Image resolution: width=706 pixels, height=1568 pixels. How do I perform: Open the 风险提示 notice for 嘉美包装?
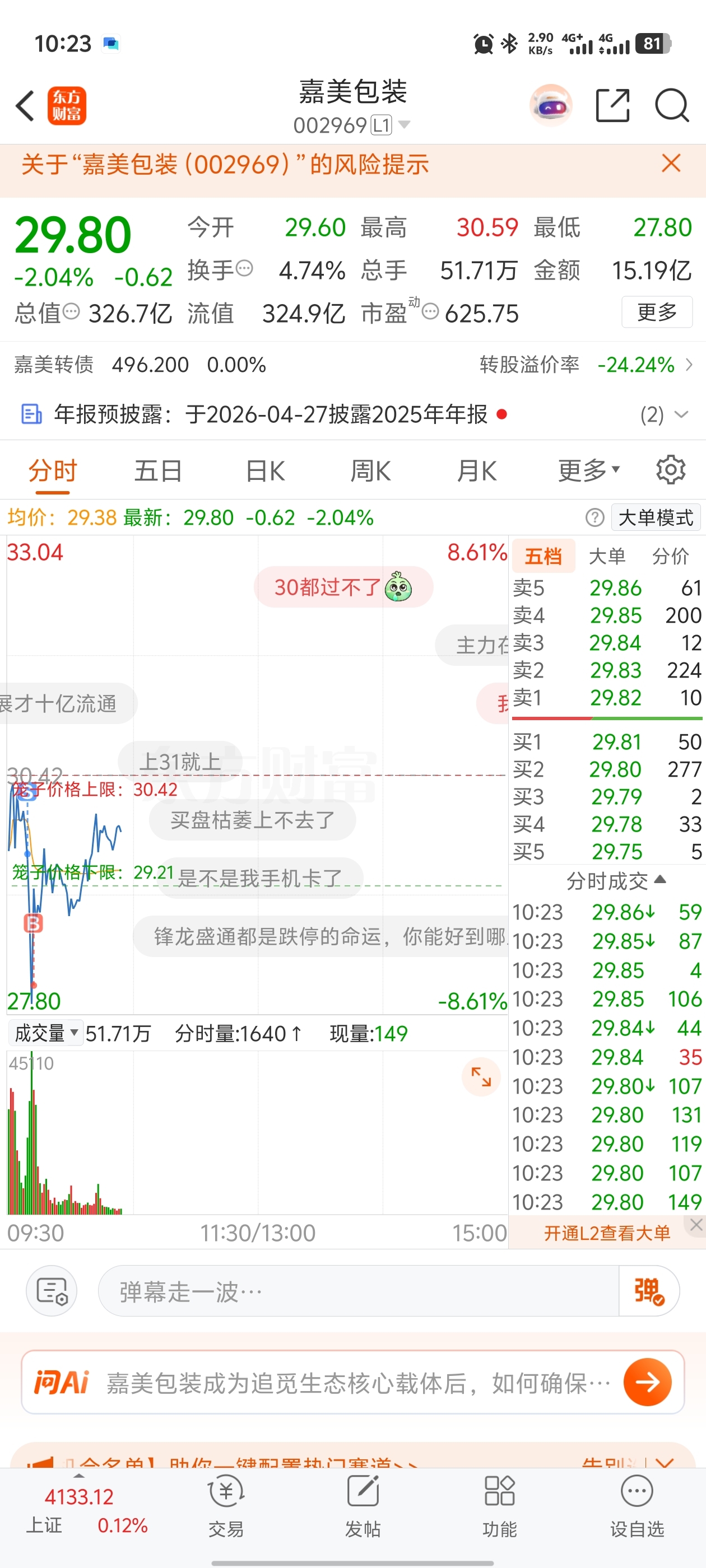tap(225, 164)
